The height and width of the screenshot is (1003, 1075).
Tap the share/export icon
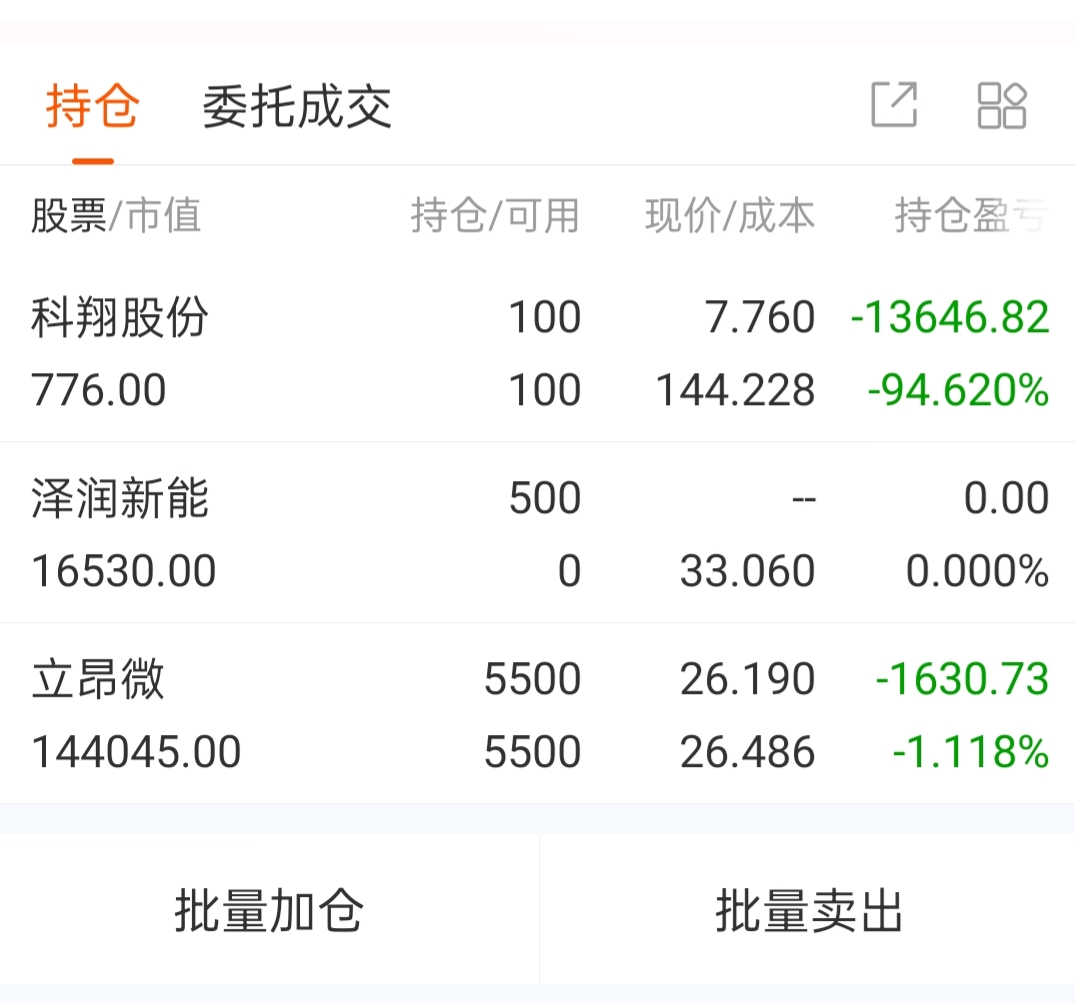click(893, 105)
